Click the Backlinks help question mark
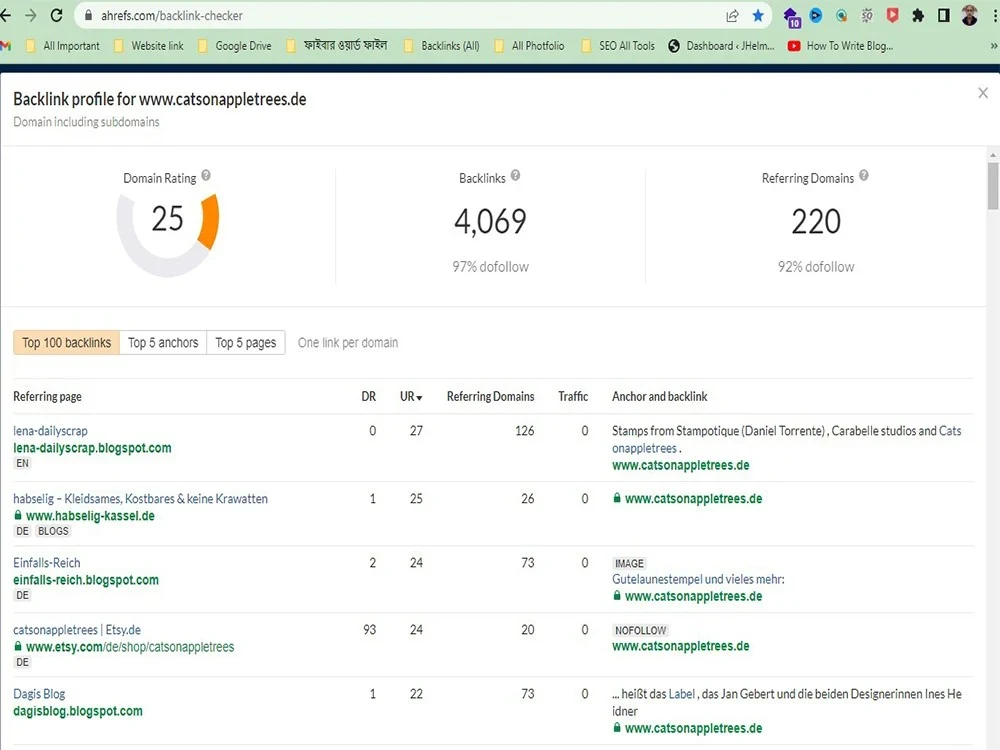 click(x=515, y=175)
